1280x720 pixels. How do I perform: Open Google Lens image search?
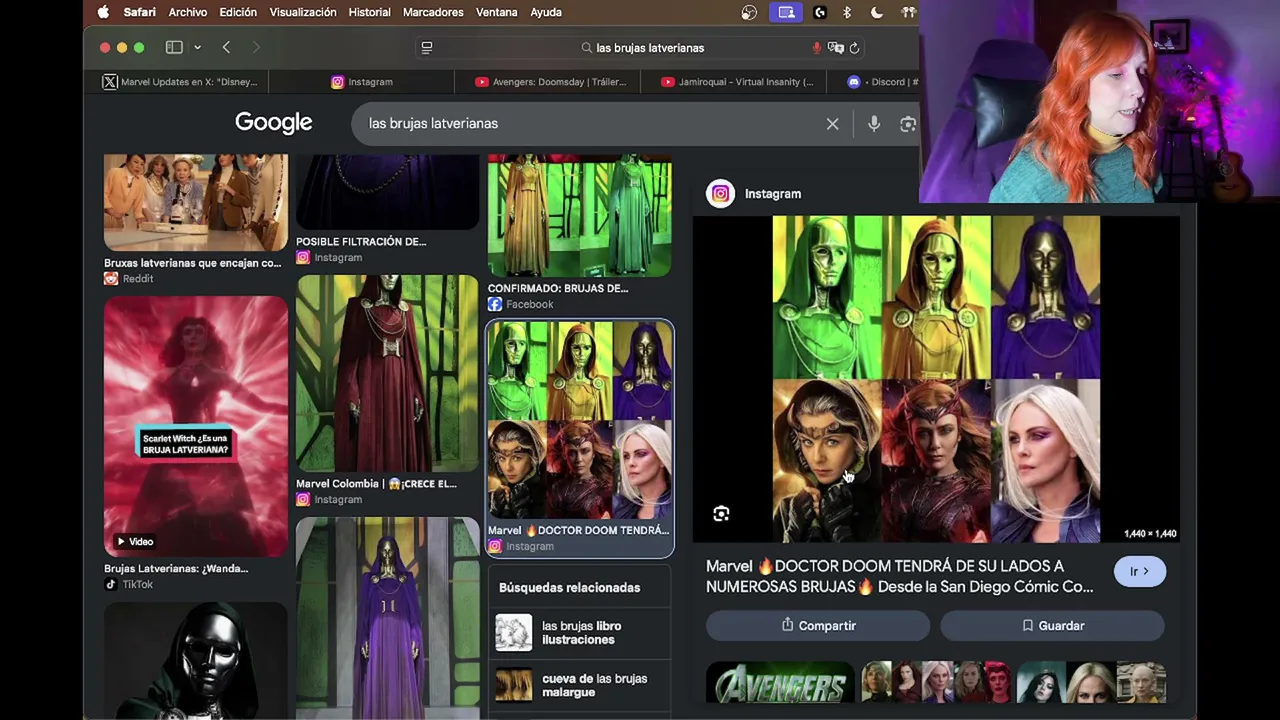point(907,123)
